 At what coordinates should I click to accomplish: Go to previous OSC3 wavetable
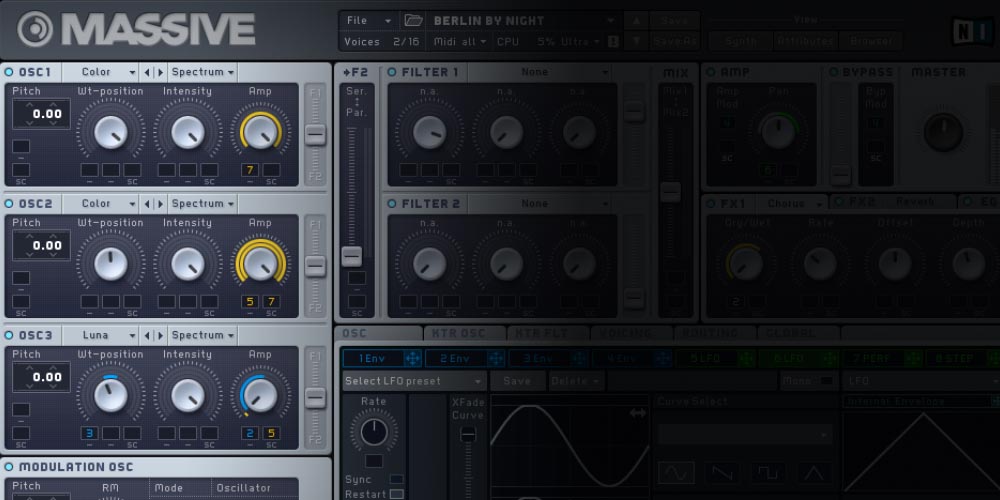pyautogui.click(x=147, y=335)
